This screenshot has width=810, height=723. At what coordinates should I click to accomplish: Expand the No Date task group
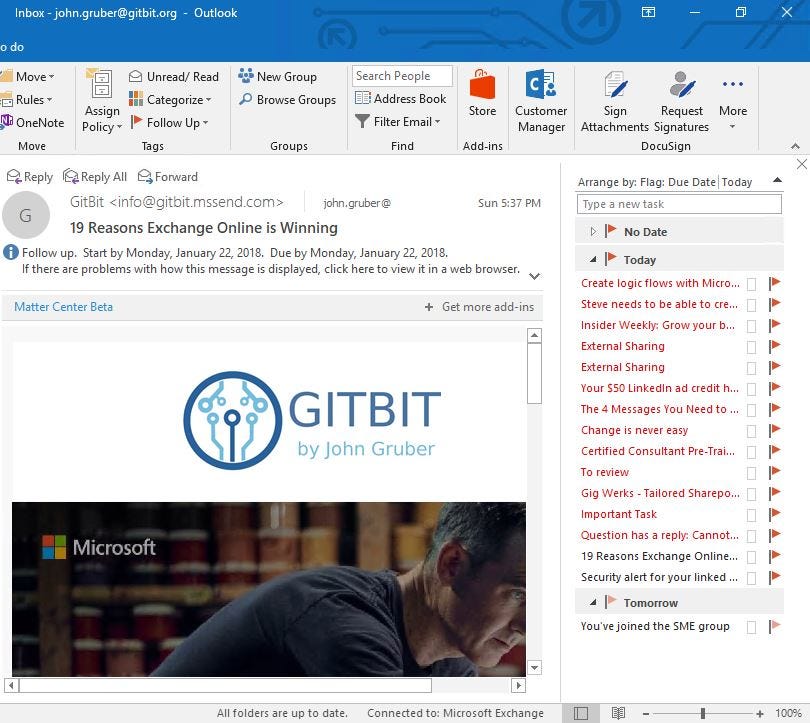click(593, 231)
